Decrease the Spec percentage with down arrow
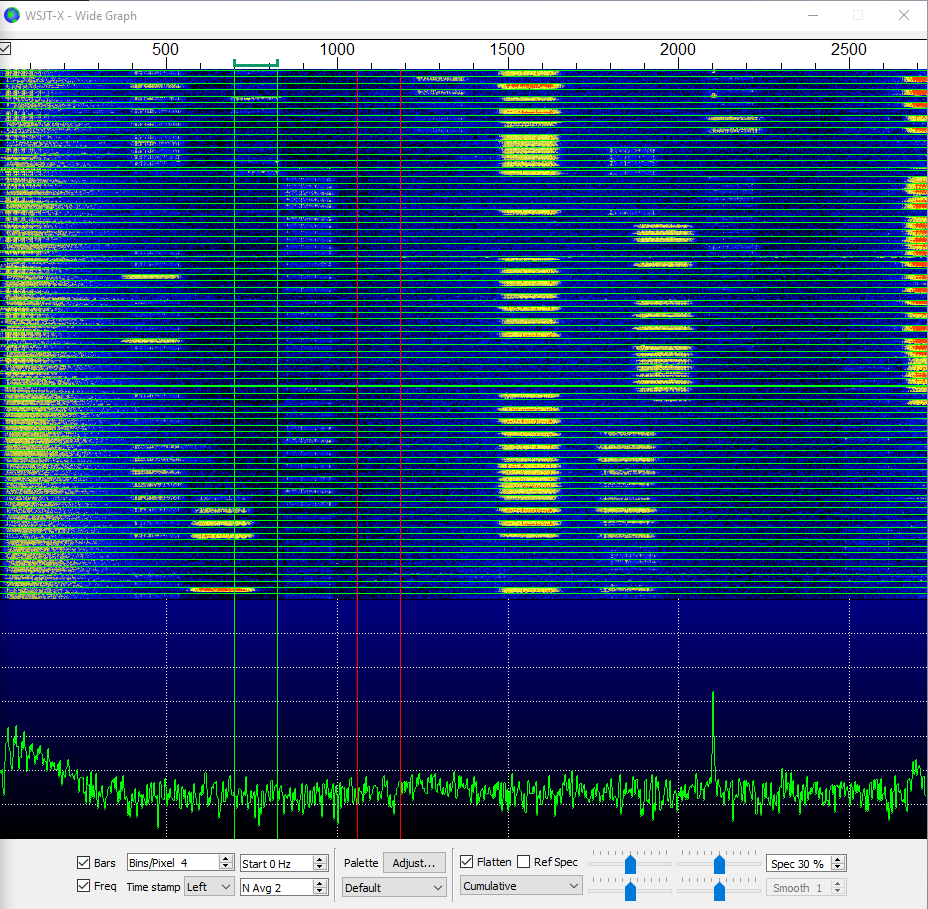Image resolution: width=928 pixels, height=909 pixels. [838, 867]
